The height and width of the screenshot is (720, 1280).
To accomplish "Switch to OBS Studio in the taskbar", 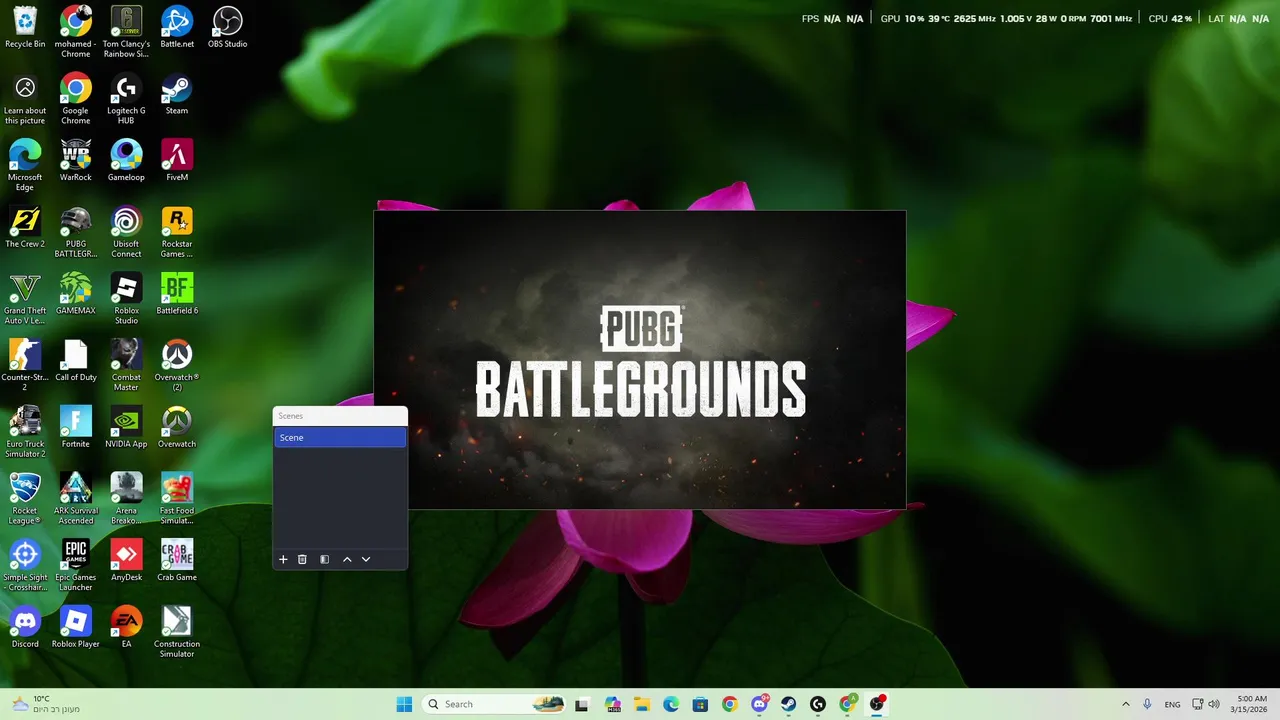I will click(x=877, y=704).
